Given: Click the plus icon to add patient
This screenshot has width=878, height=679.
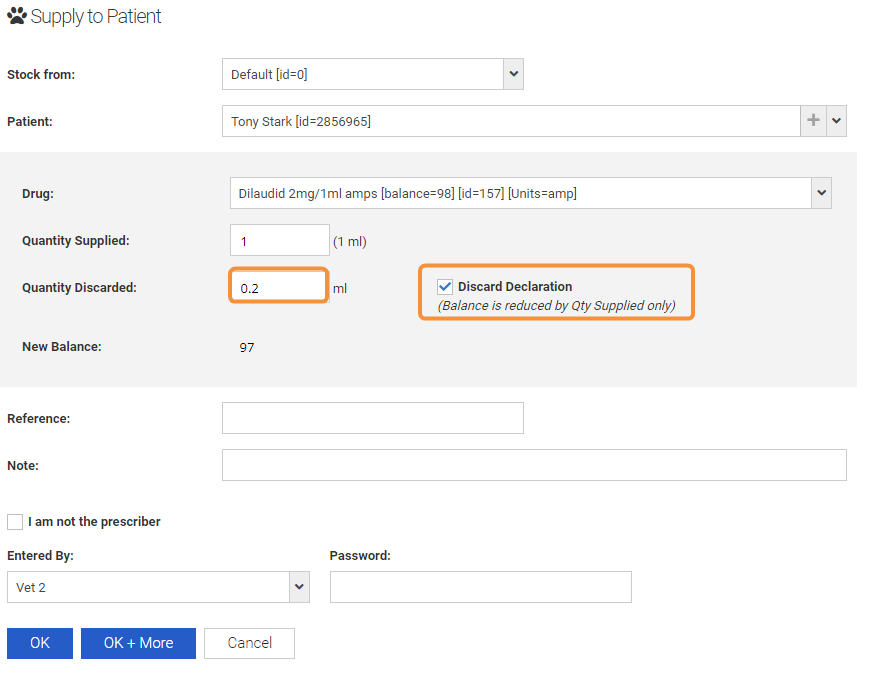Looking at the screenshot, I should pos(813,121).
